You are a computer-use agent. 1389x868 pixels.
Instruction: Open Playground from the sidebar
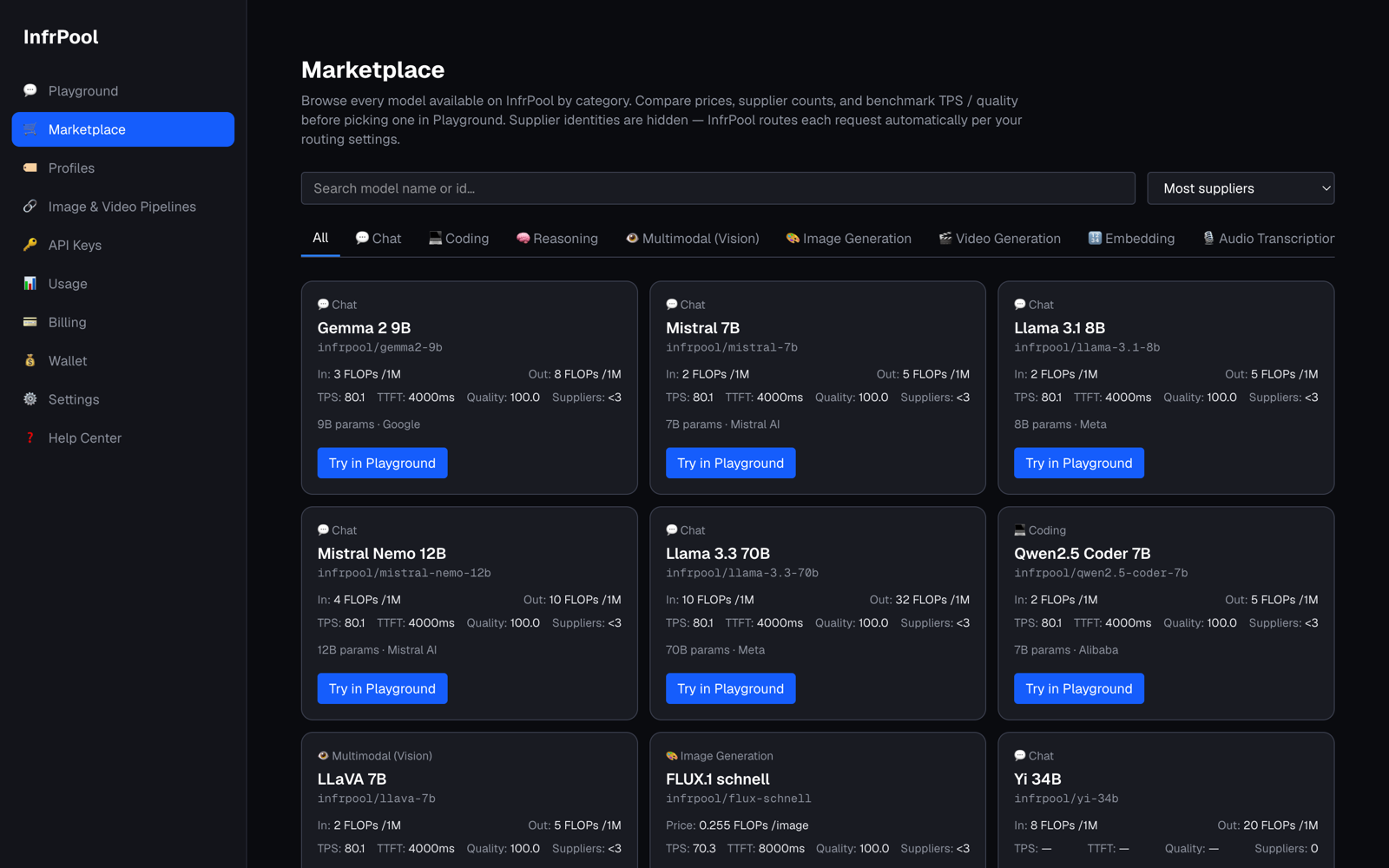[x=123, y=90]
